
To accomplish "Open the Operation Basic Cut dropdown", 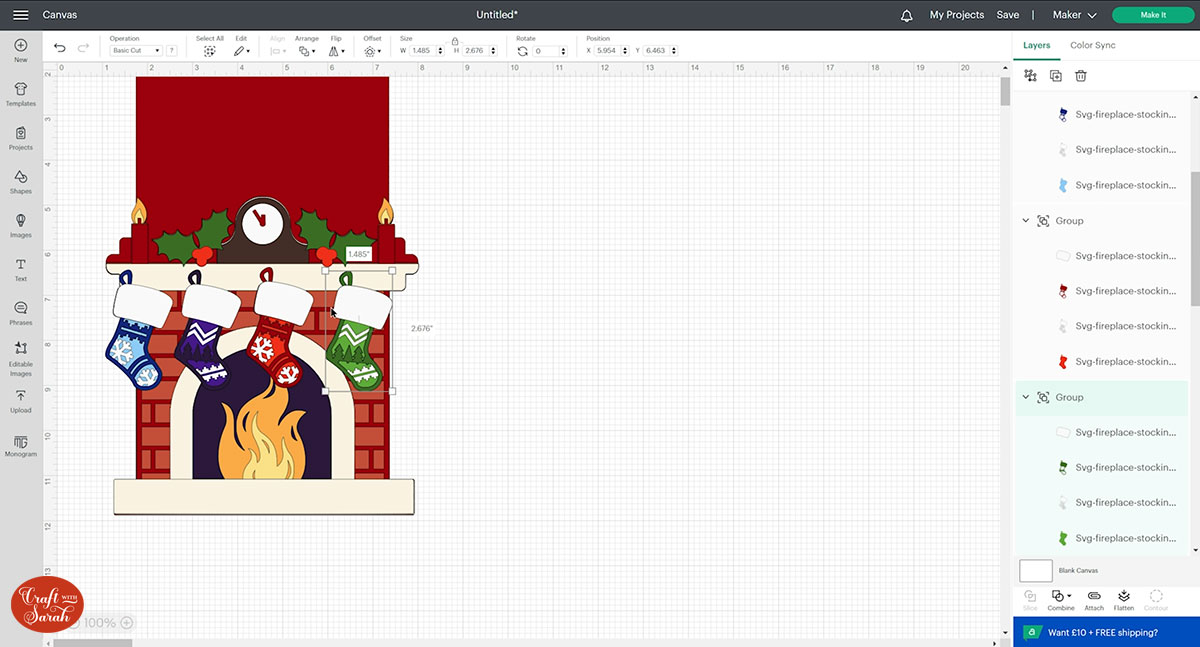I will (x=136, y=50).
